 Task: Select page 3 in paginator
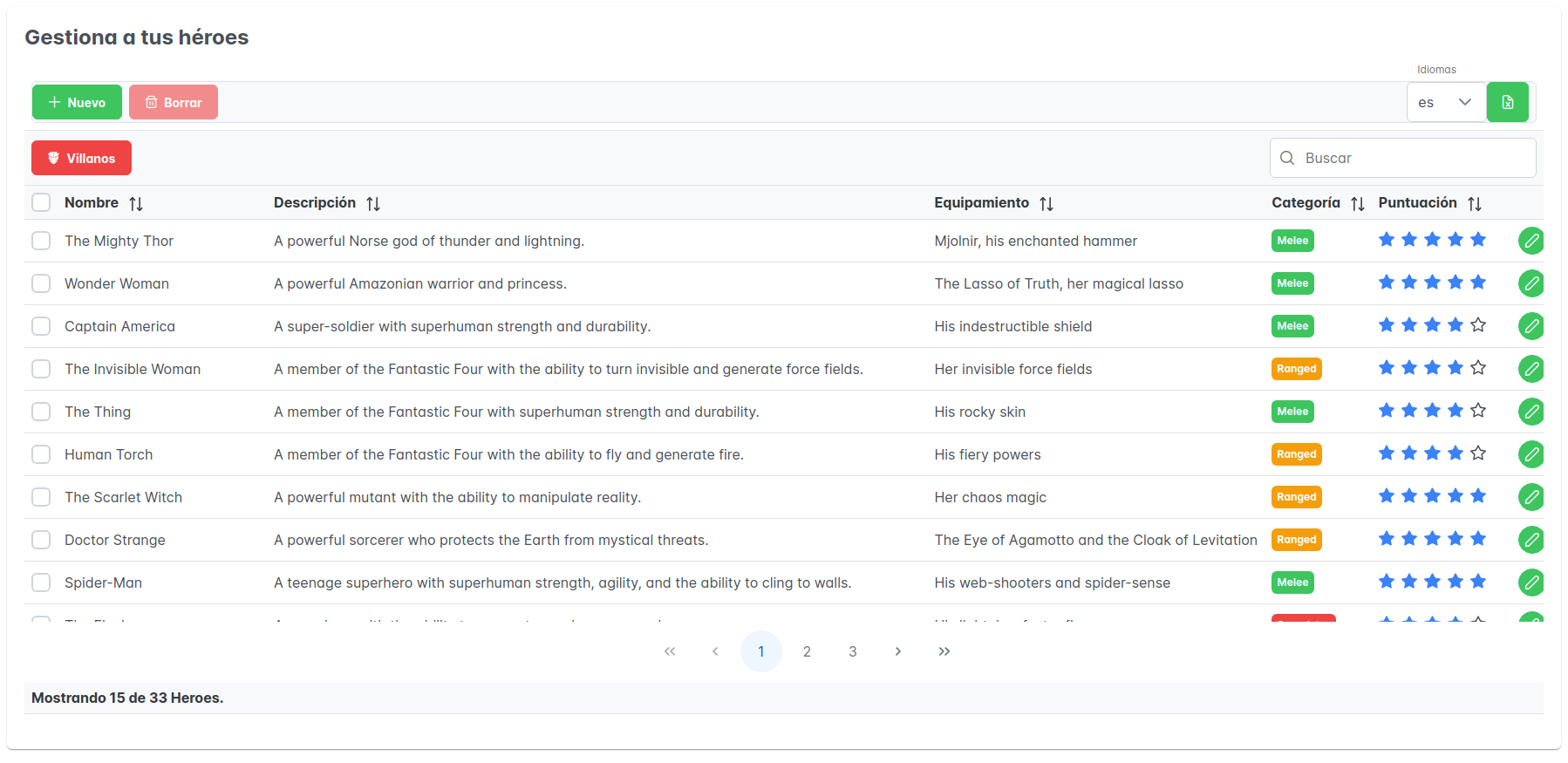pyautogui.click(x=853, y=651)
